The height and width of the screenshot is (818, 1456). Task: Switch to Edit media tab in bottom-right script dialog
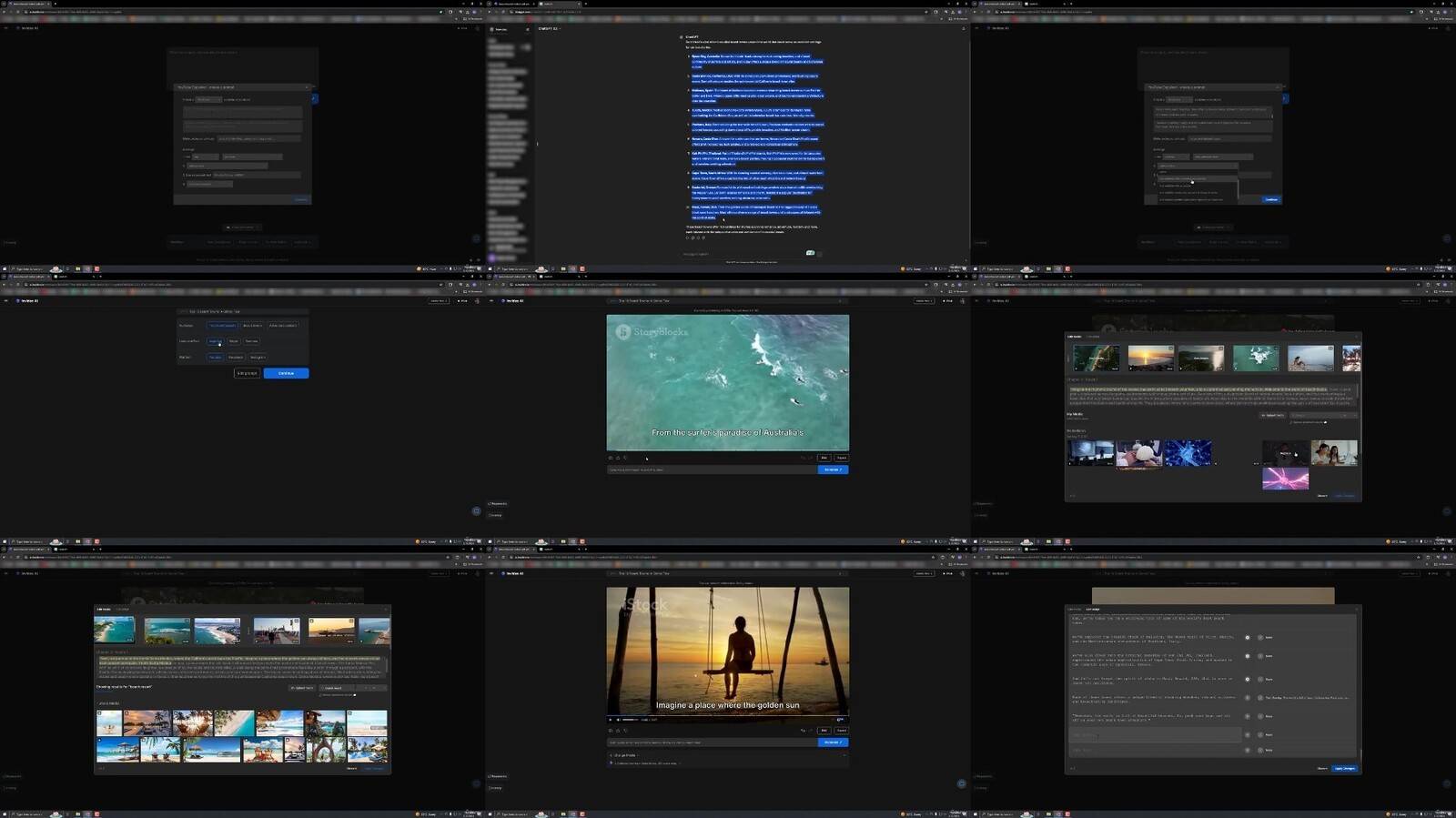tap(1075, 609)
